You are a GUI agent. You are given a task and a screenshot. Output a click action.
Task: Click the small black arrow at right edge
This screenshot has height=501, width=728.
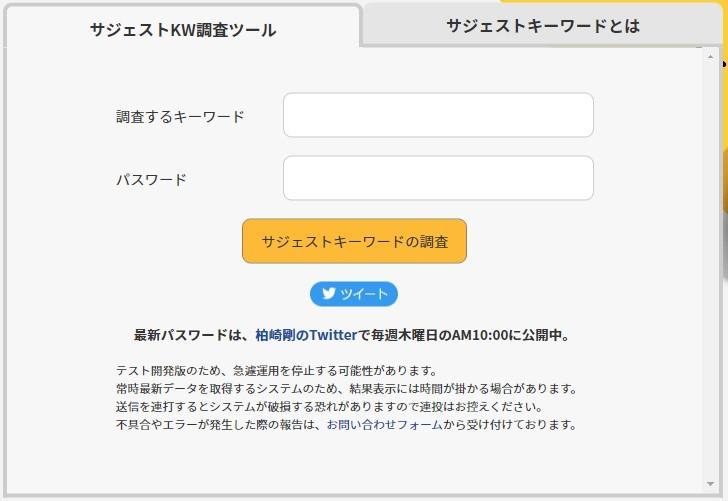[x=724, y=63]
